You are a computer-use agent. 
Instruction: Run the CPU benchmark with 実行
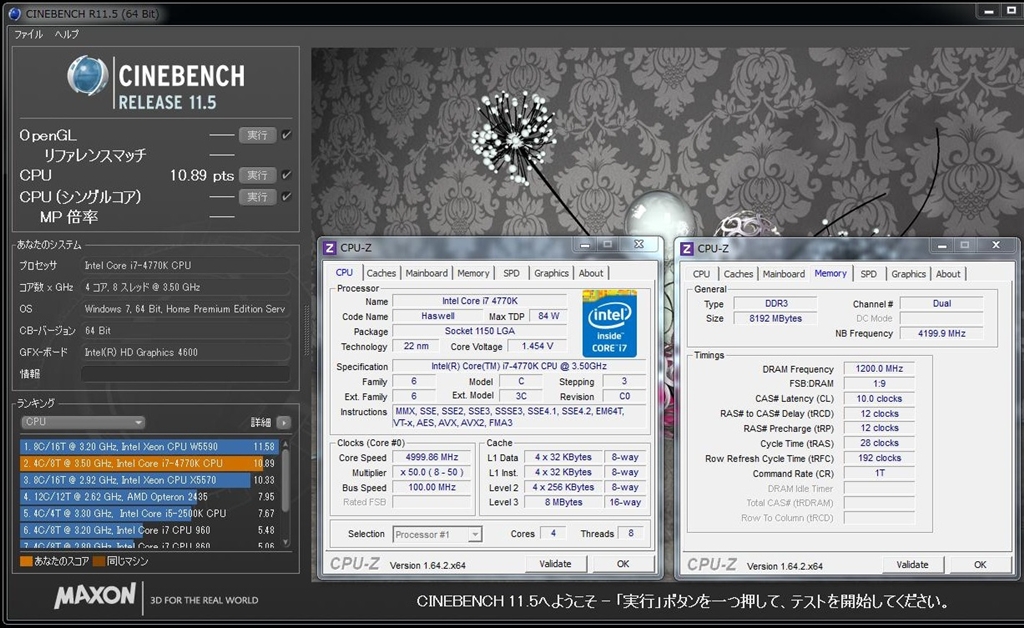point(257,175)
